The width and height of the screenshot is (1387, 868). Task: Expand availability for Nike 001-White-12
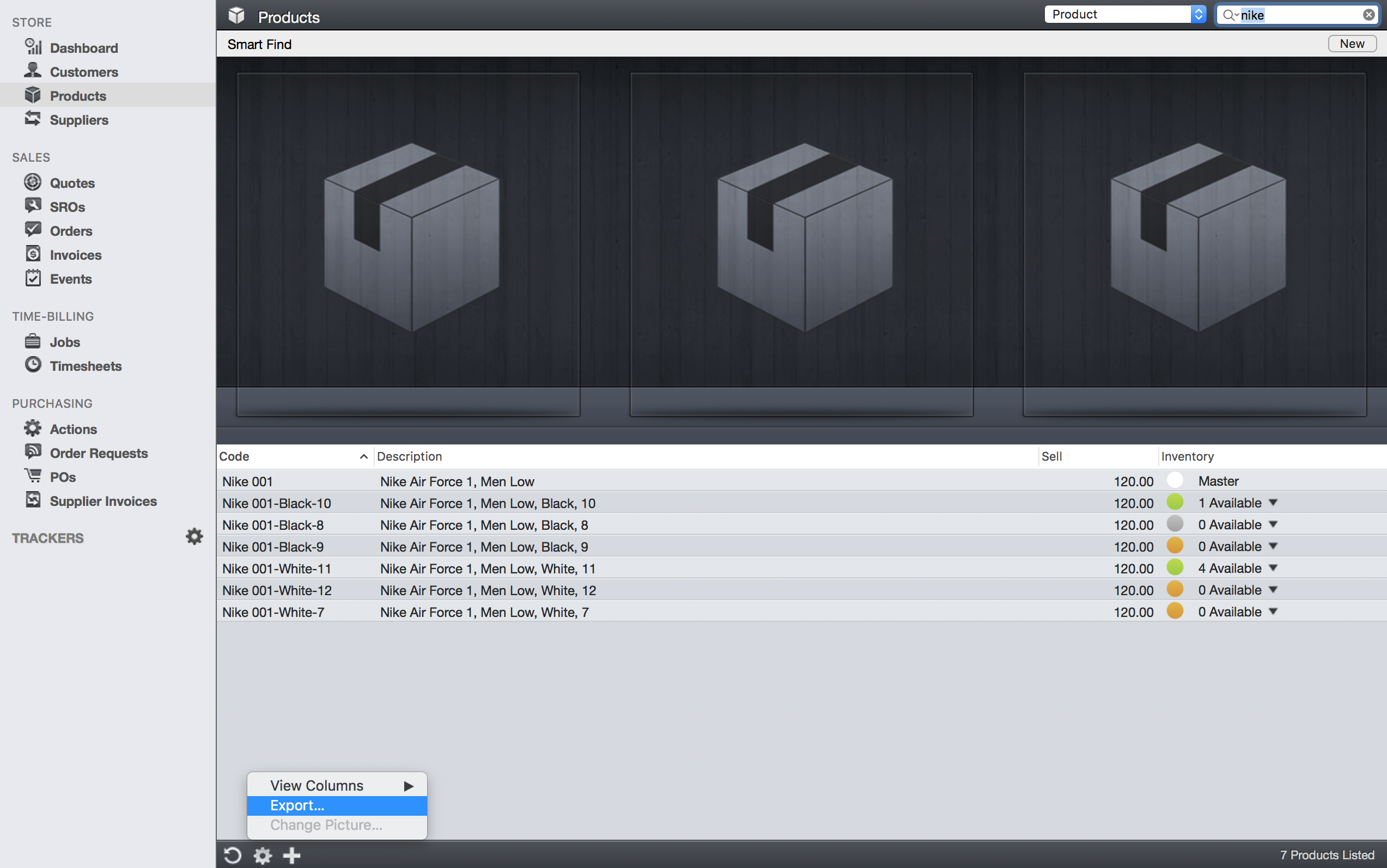click(x=1273, y=590)
